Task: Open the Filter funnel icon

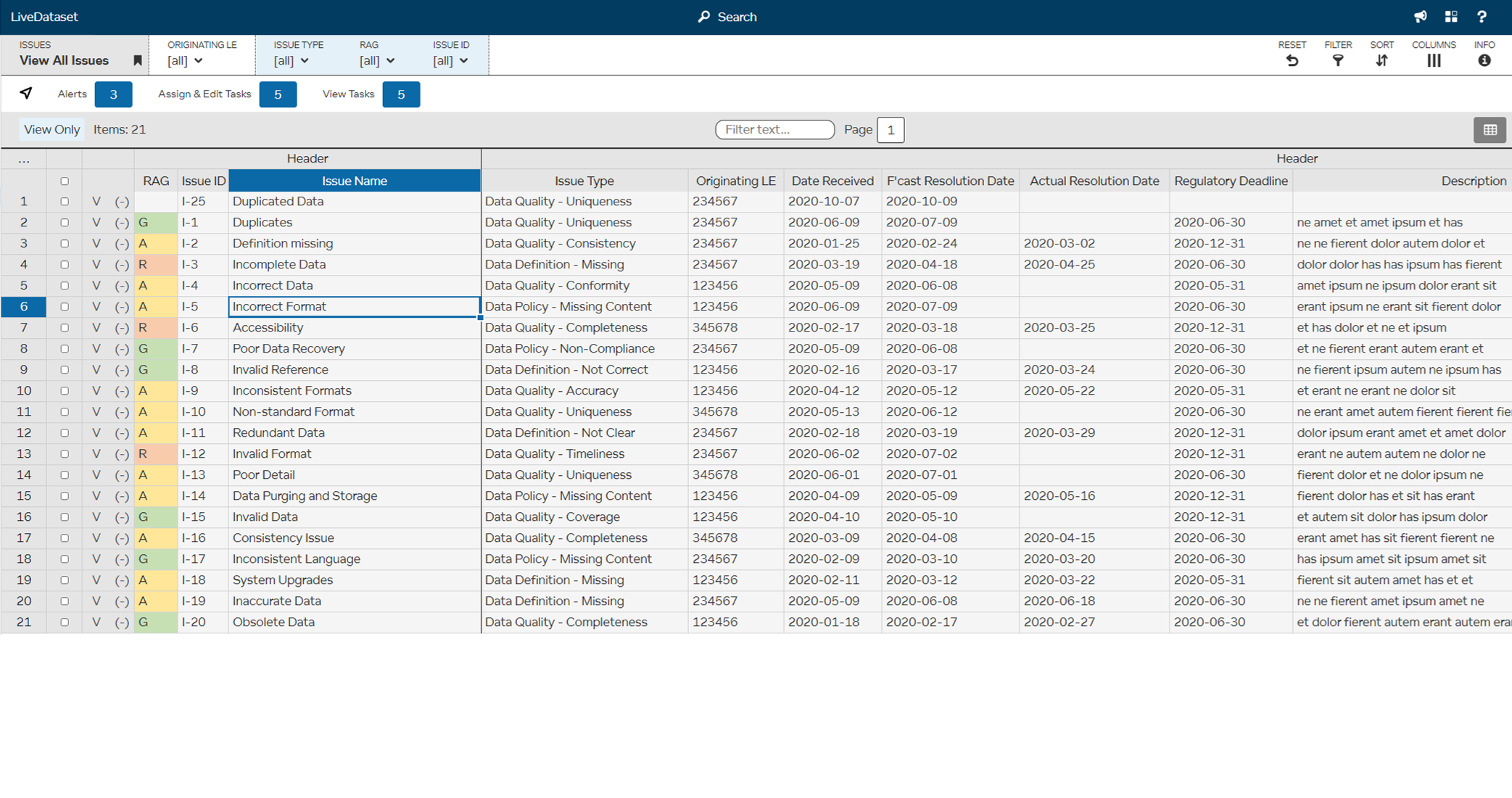Action: [1337, 61]
